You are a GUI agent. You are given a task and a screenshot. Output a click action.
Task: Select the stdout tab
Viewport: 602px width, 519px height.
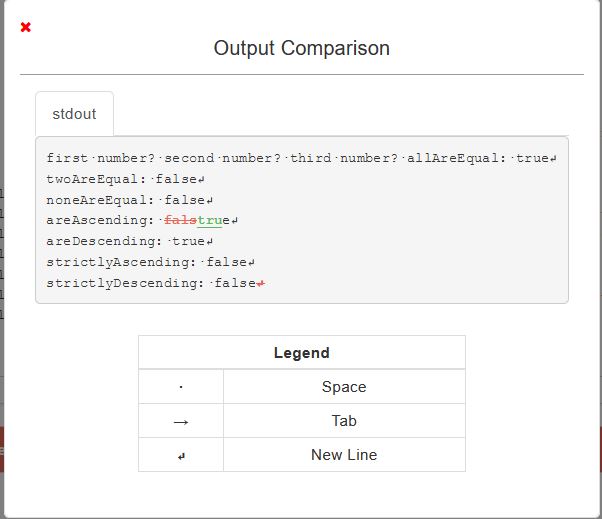pyautogui.click(x=74, y=114)
